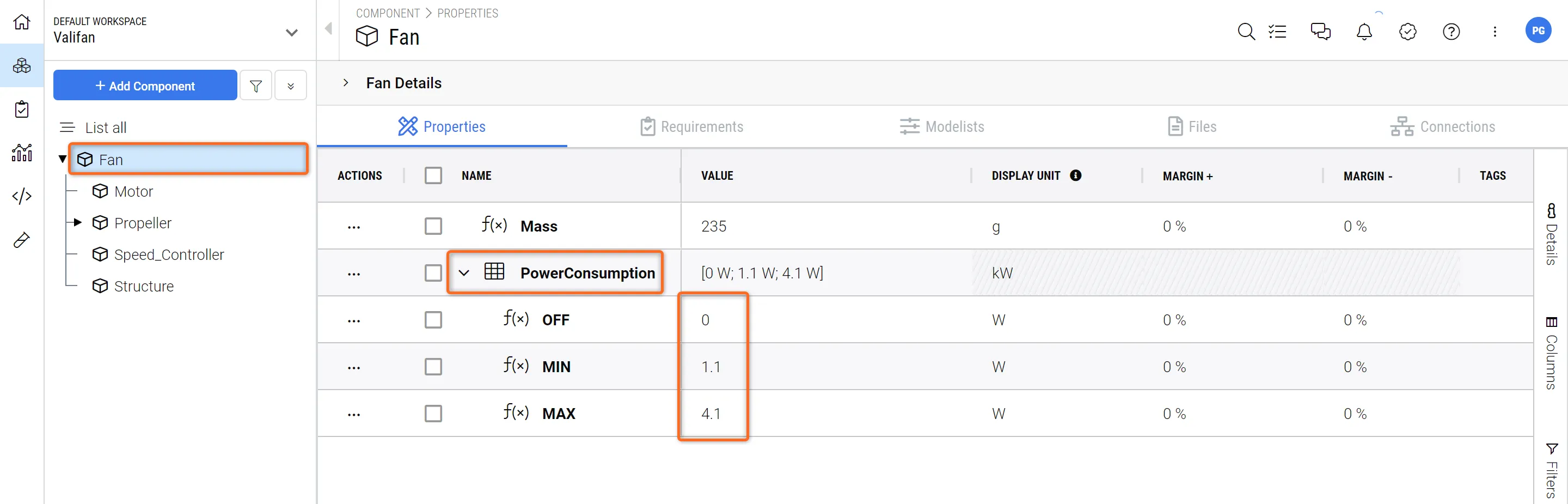The width and height of the screenshot is (1568, 504).
Task: Select the PowerConsumption row checkbox
Action: (433, 273)
